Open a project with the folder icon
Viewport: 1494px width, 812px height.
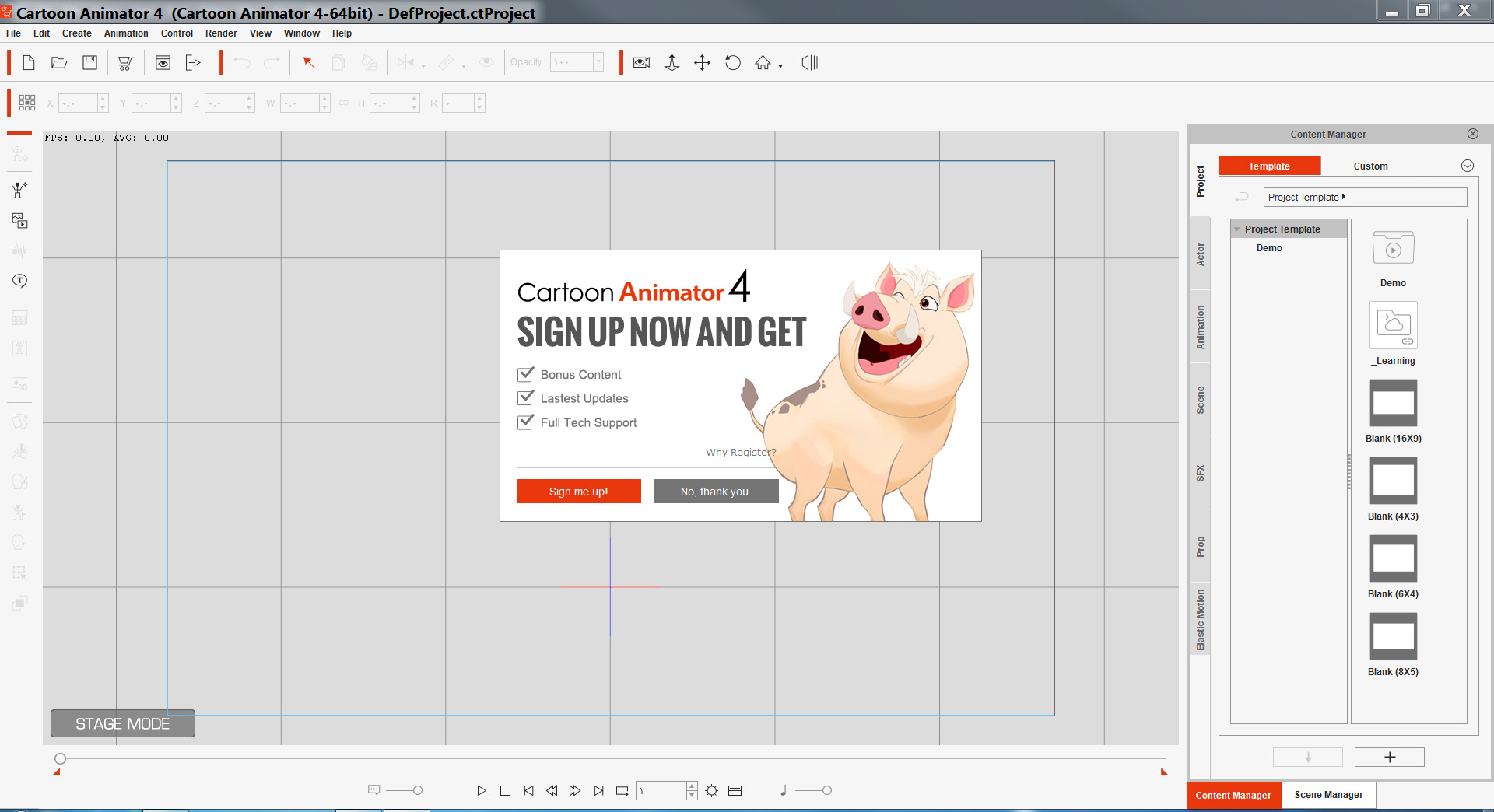[59, 63]
